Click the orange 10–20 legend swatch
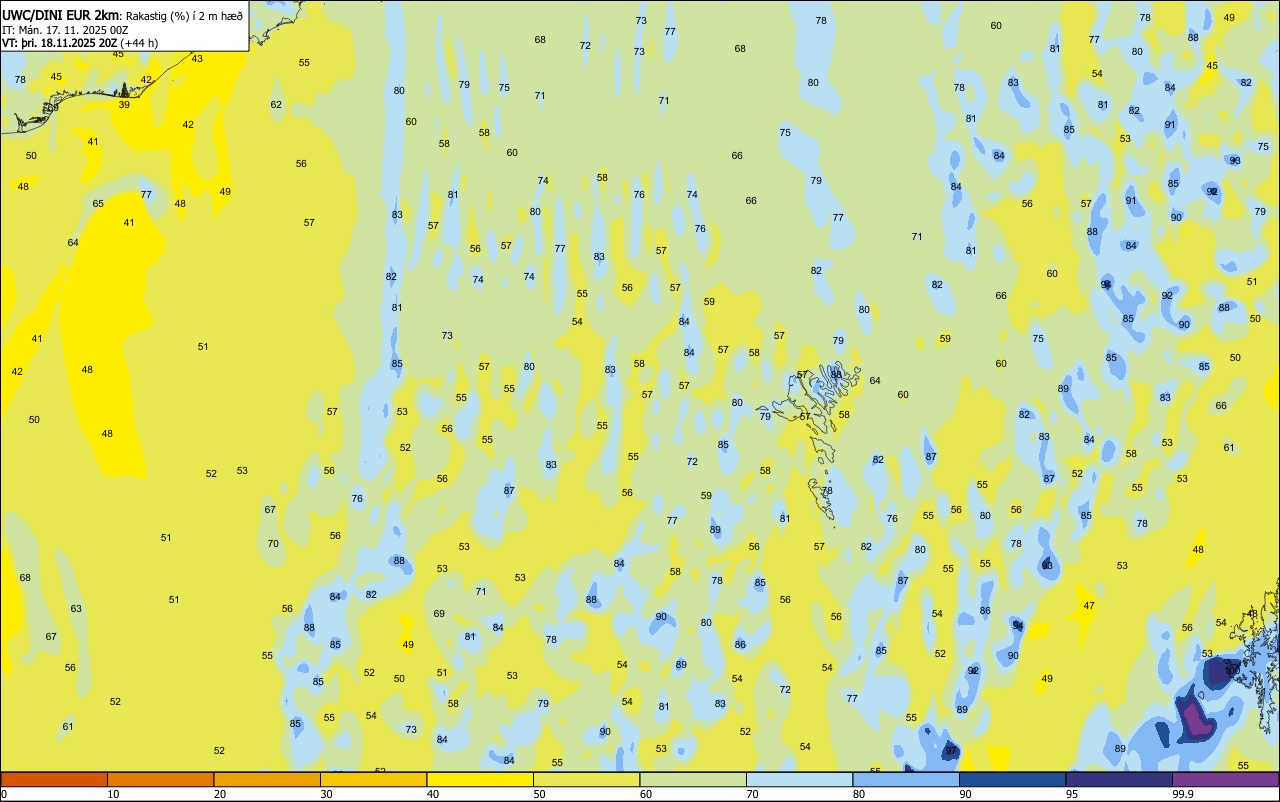Image resolution: width=1280 pixels, height=802 pixels. pyautogui.click(x=160, y=779)
